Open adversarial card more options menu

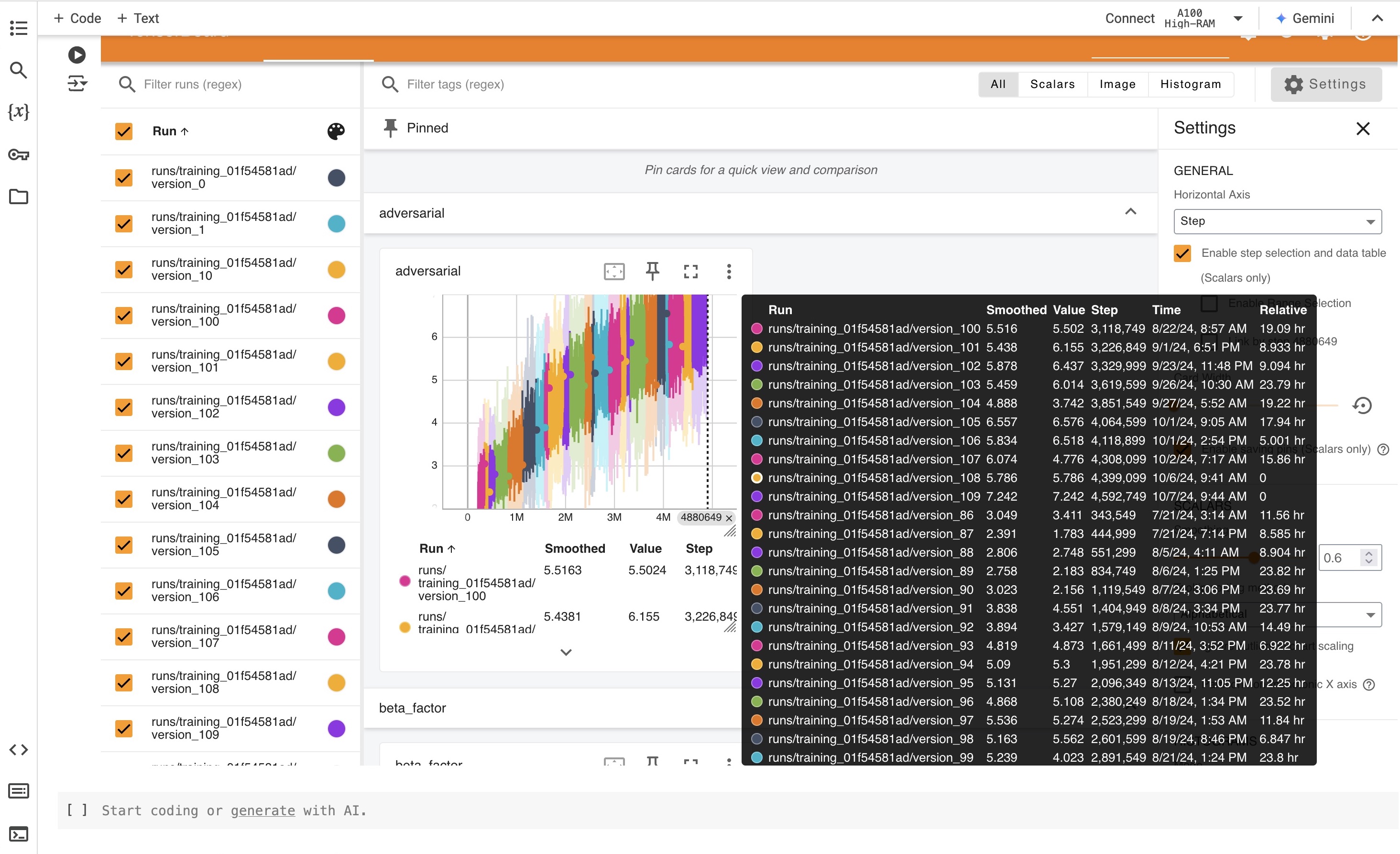click(x=728, y=271)
